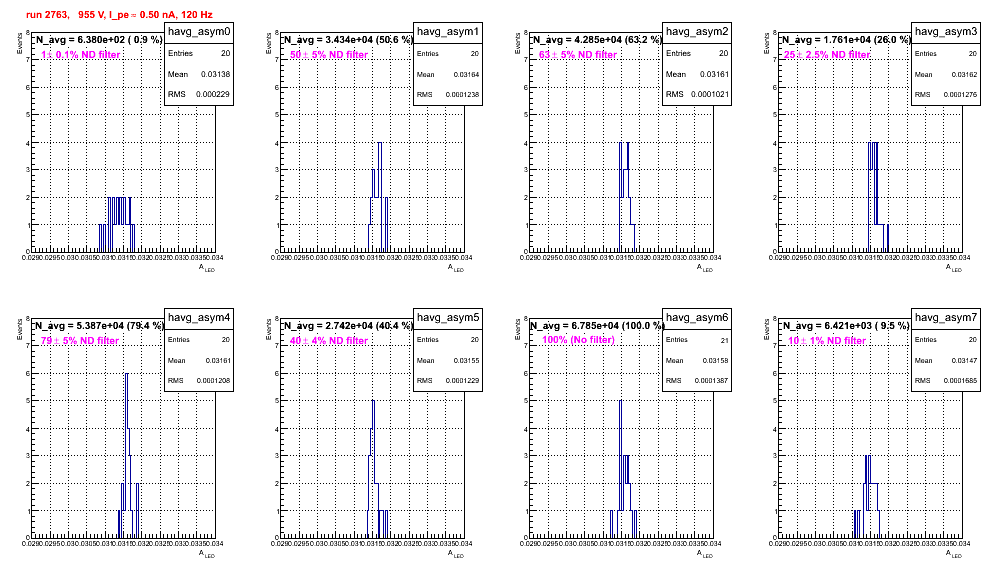Select the havg_asym3 stats box title

tap(946, 31)
